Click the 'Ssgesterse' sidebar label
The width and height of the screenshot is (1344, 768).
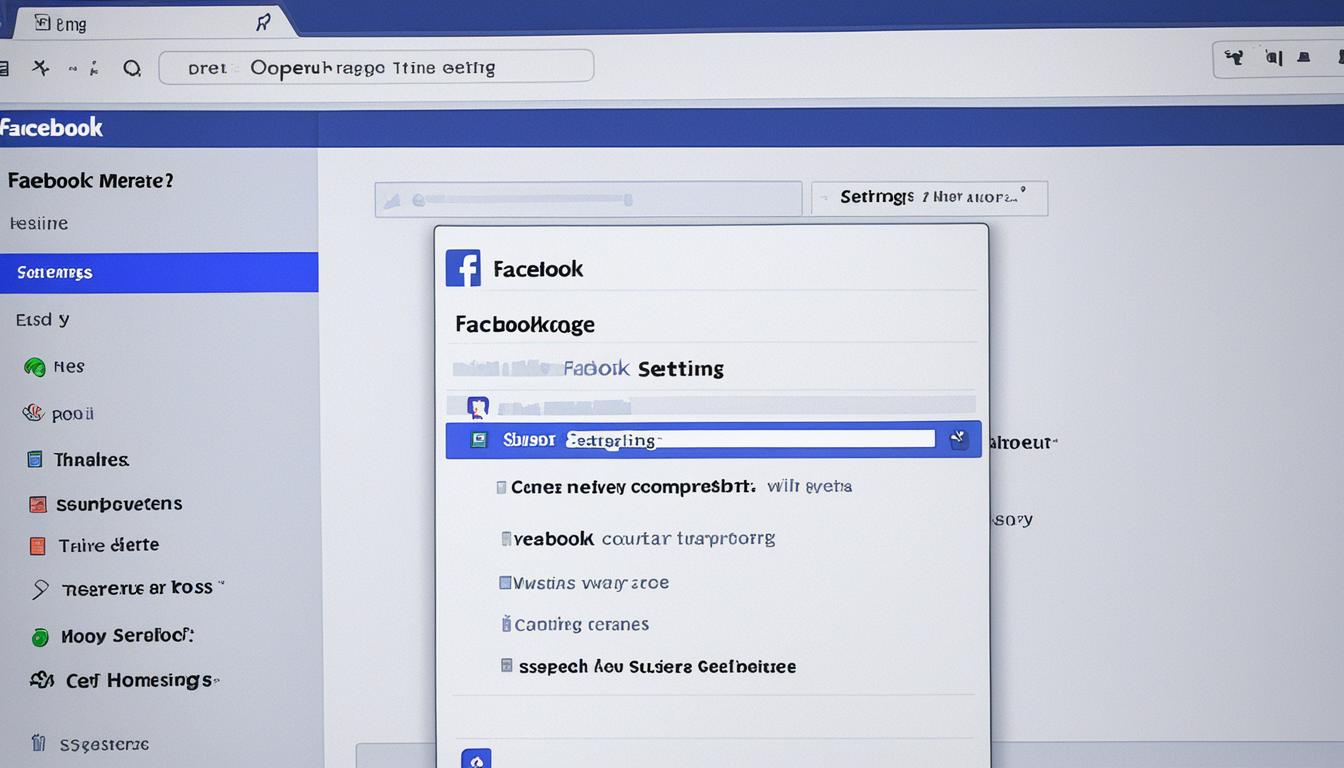point(104,744)
